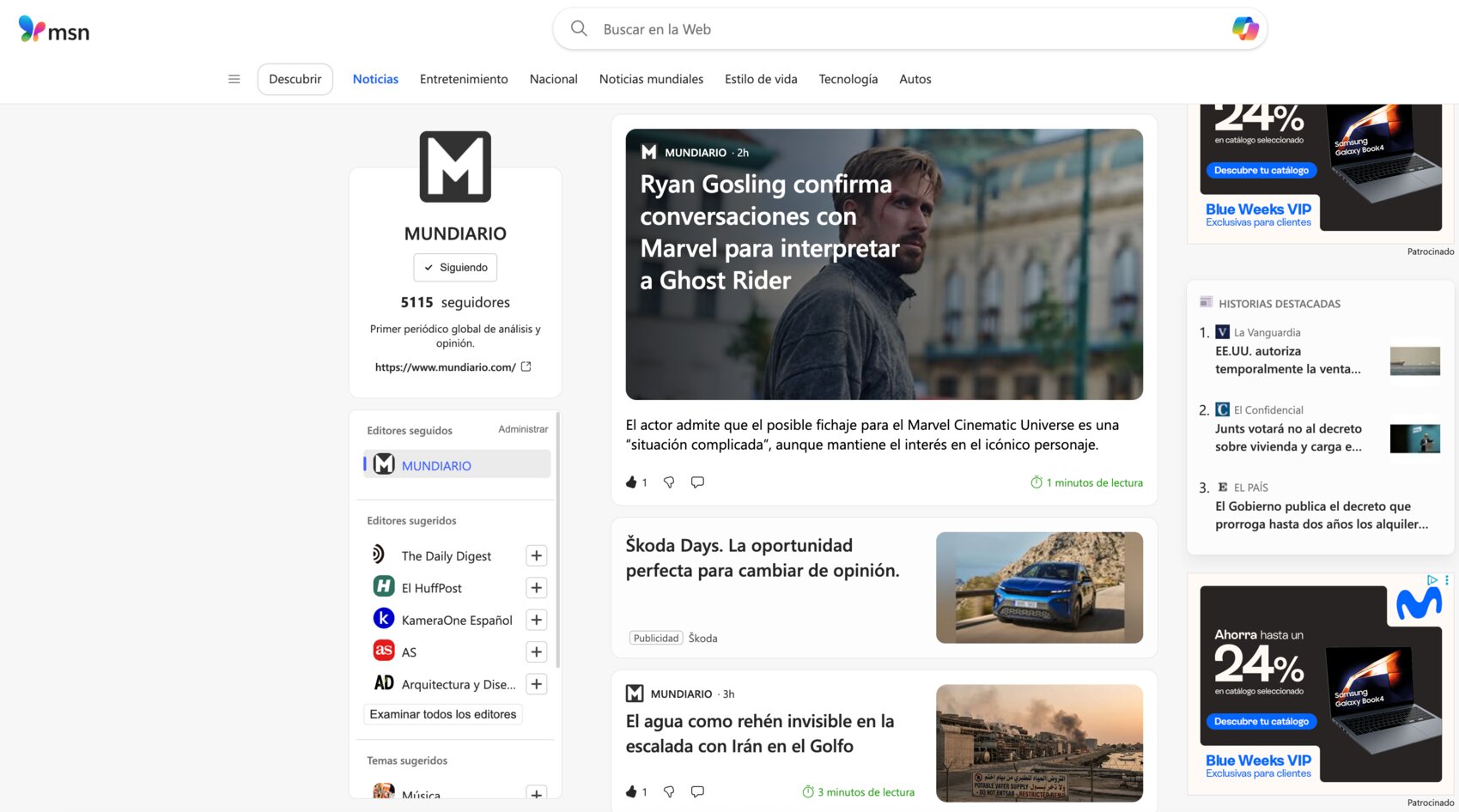Open Copilot from search bar icon
Screen dimensions: 1459x812
[1244, 29]
